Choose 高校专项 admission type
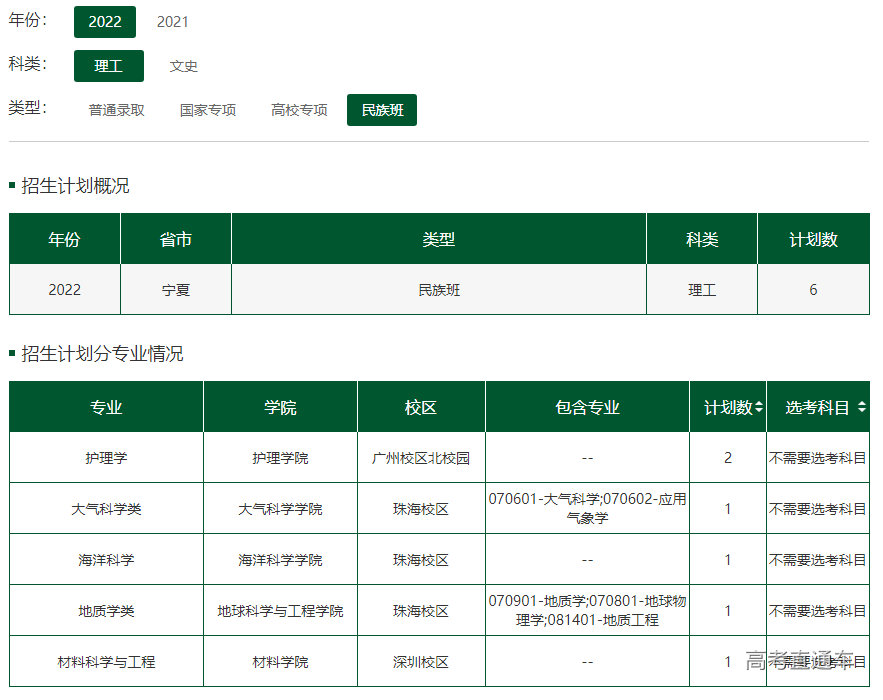883x700 pixels. [x=299, y=110]
